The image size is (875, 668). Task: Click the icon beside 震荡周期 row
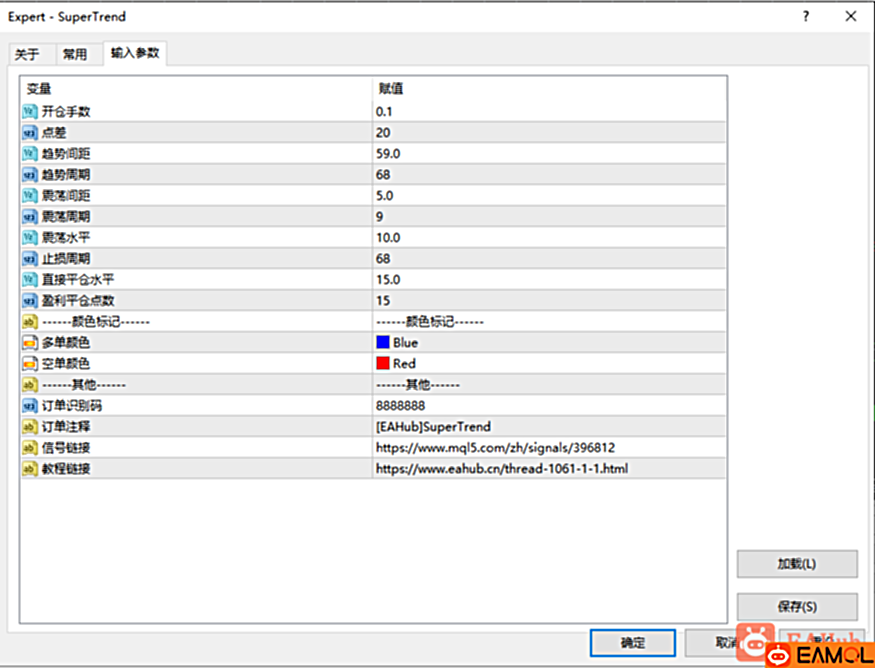pos(29,217)
